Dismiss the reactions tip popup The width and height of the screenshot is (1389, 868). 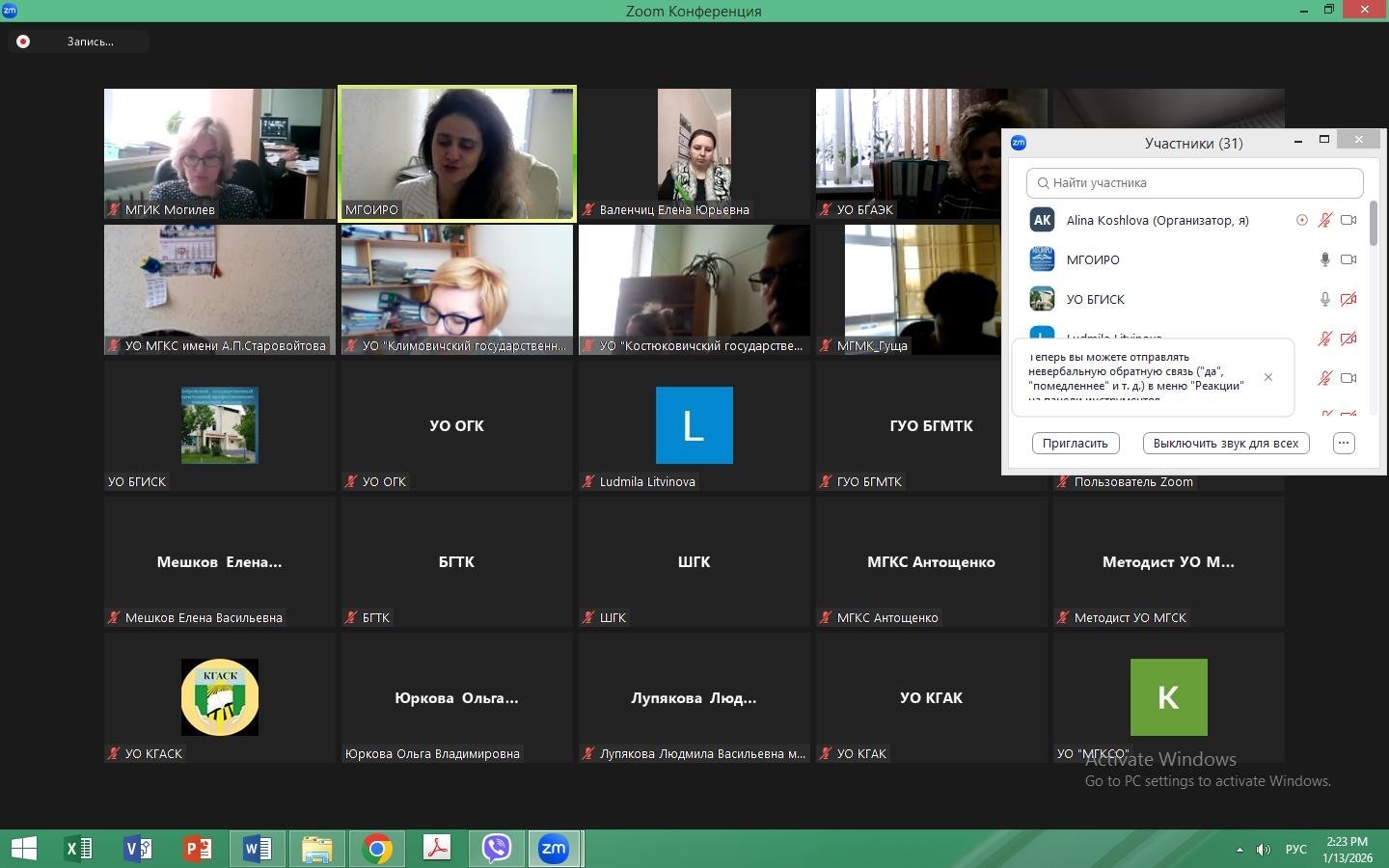click(1268, 377)
